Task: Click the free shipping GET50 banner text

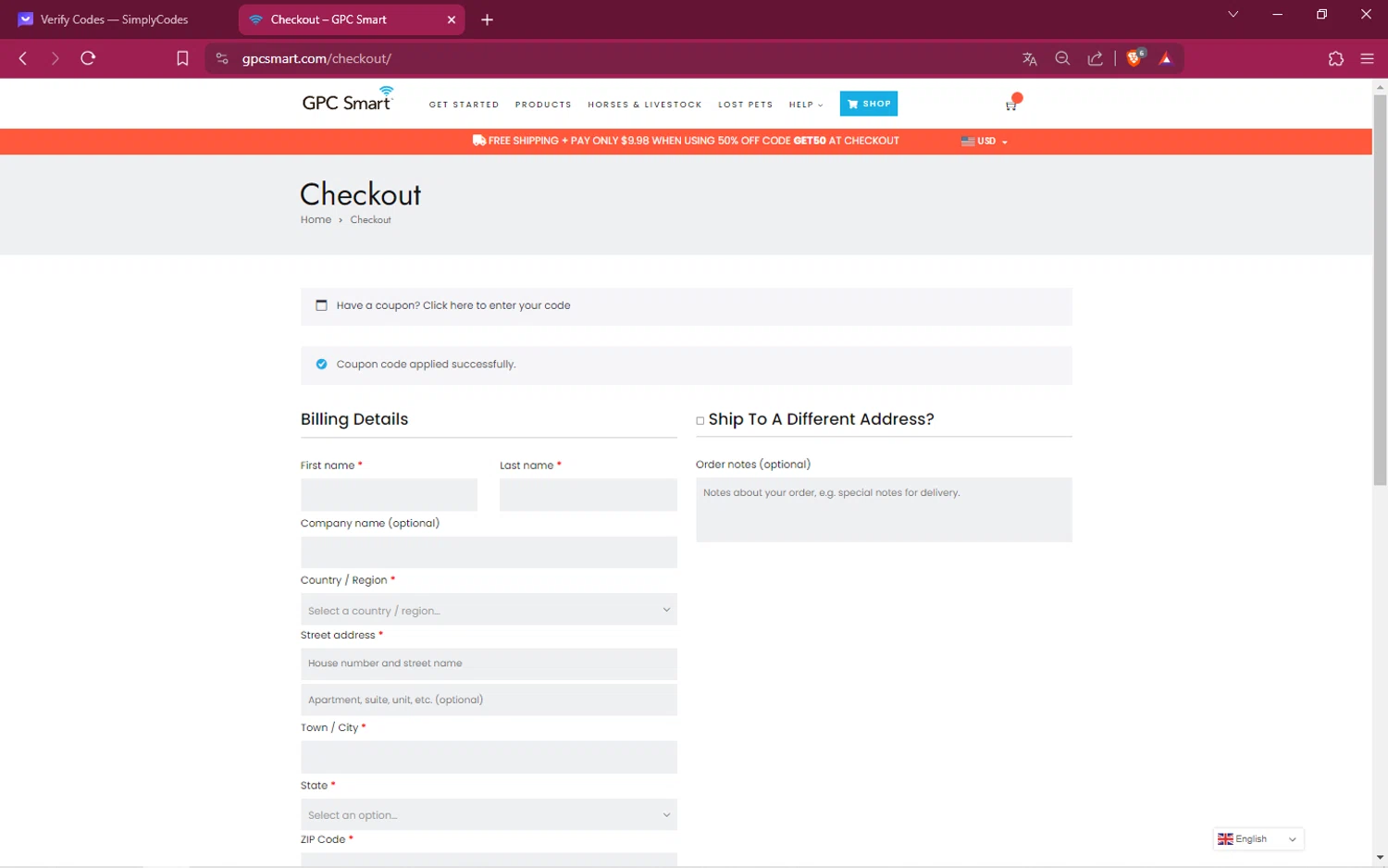Action: point(686,141)
